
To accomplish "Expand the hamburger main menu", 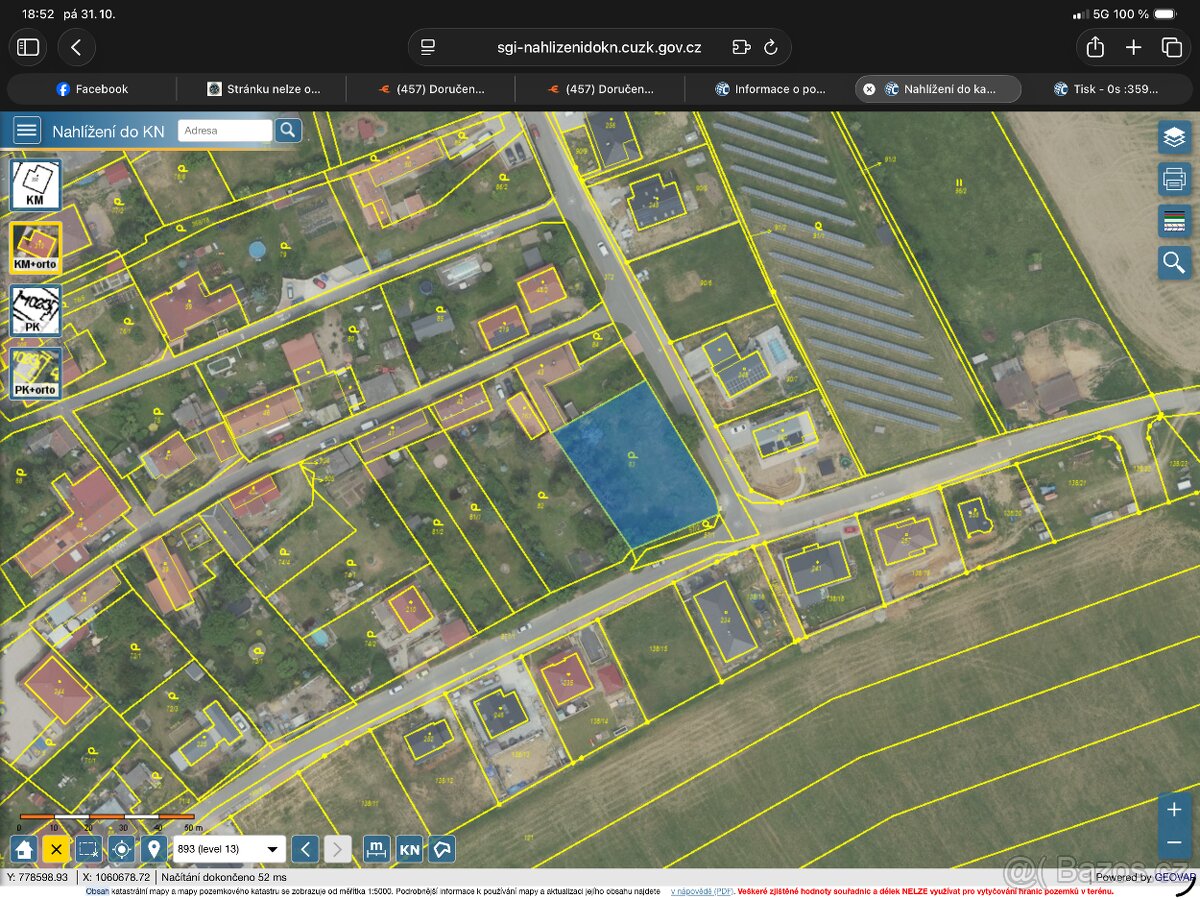I will (26, 130).
